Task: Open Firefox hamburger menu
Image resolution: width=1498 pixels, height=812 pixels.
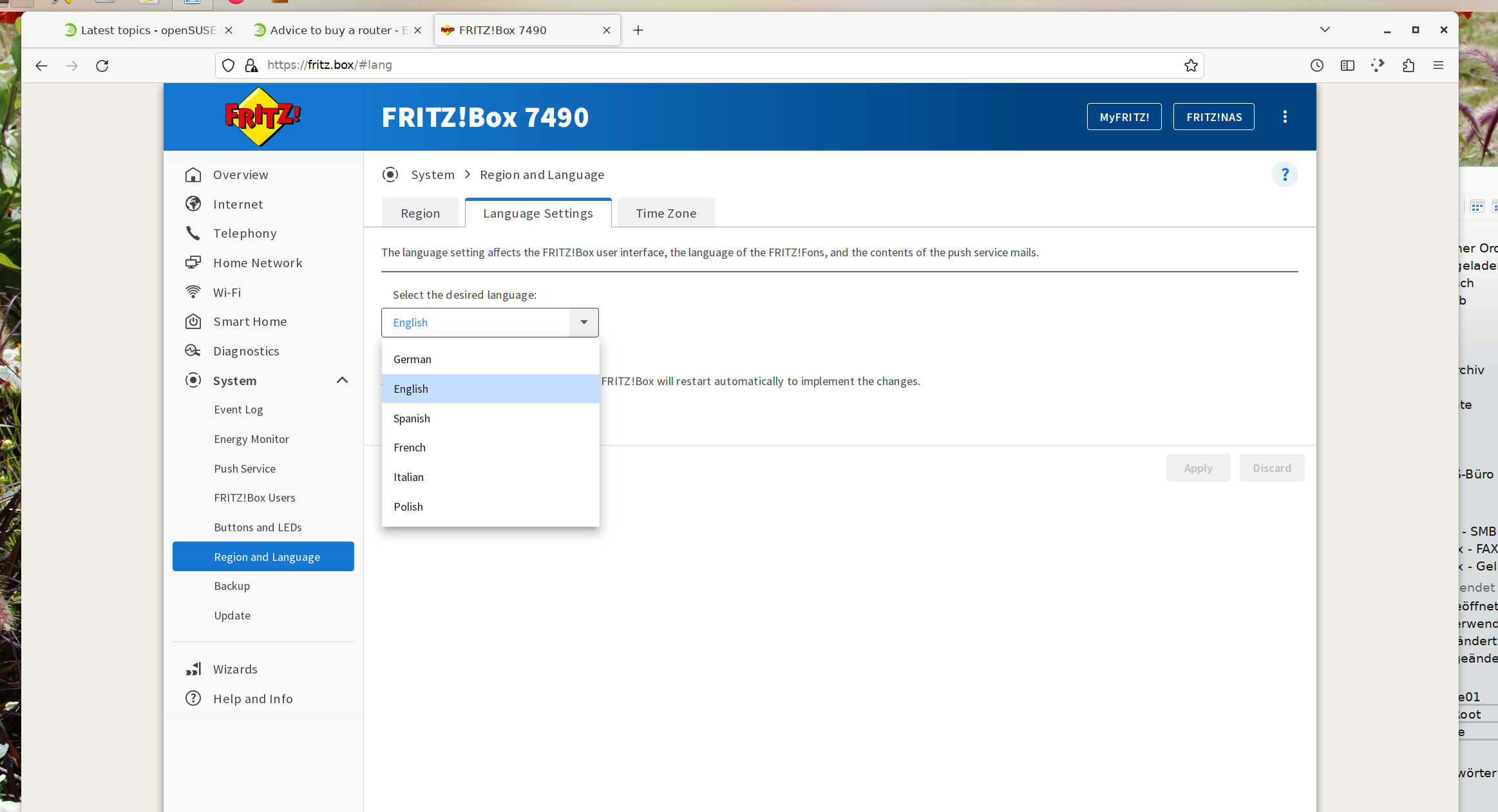Action: coord(1438,65)
